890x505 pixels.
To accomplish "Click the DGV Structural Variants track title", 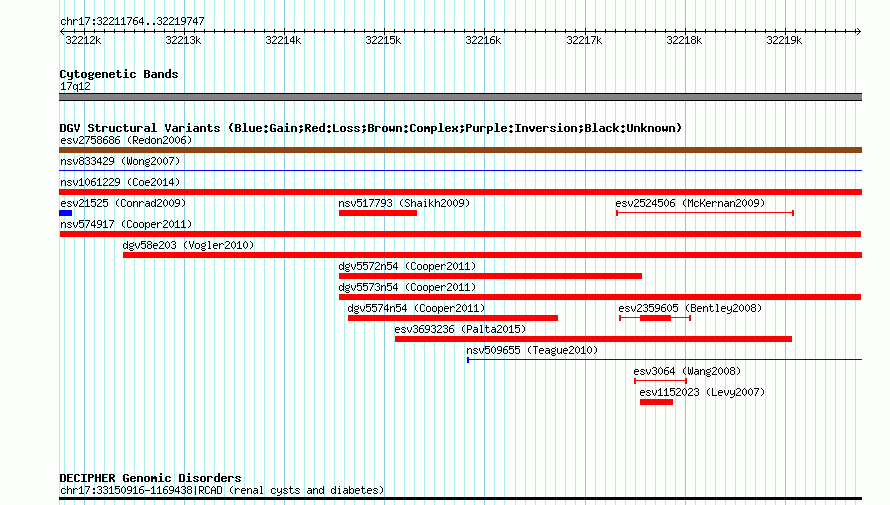I will (x=371, y=128).
